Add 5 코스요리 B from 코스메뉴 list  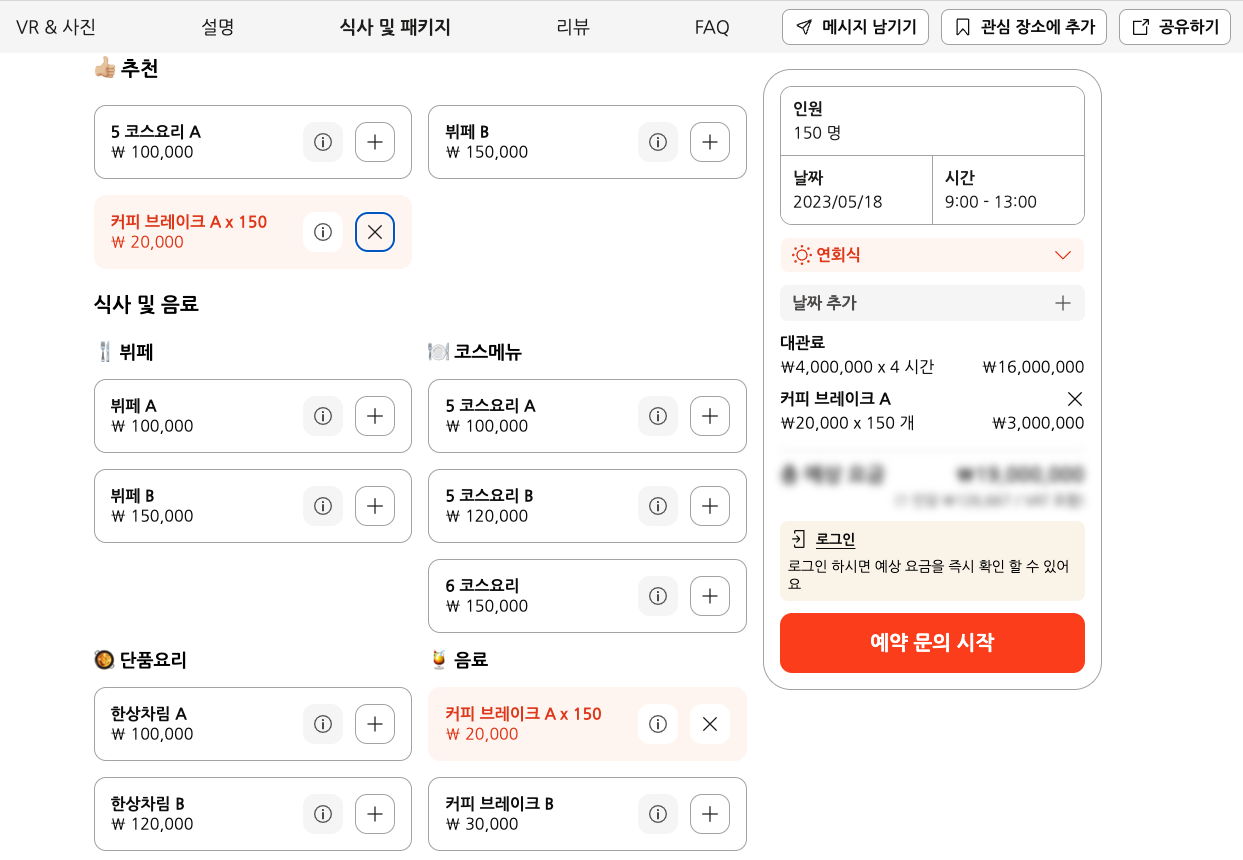pyautogui.click(x=710, y=506)
